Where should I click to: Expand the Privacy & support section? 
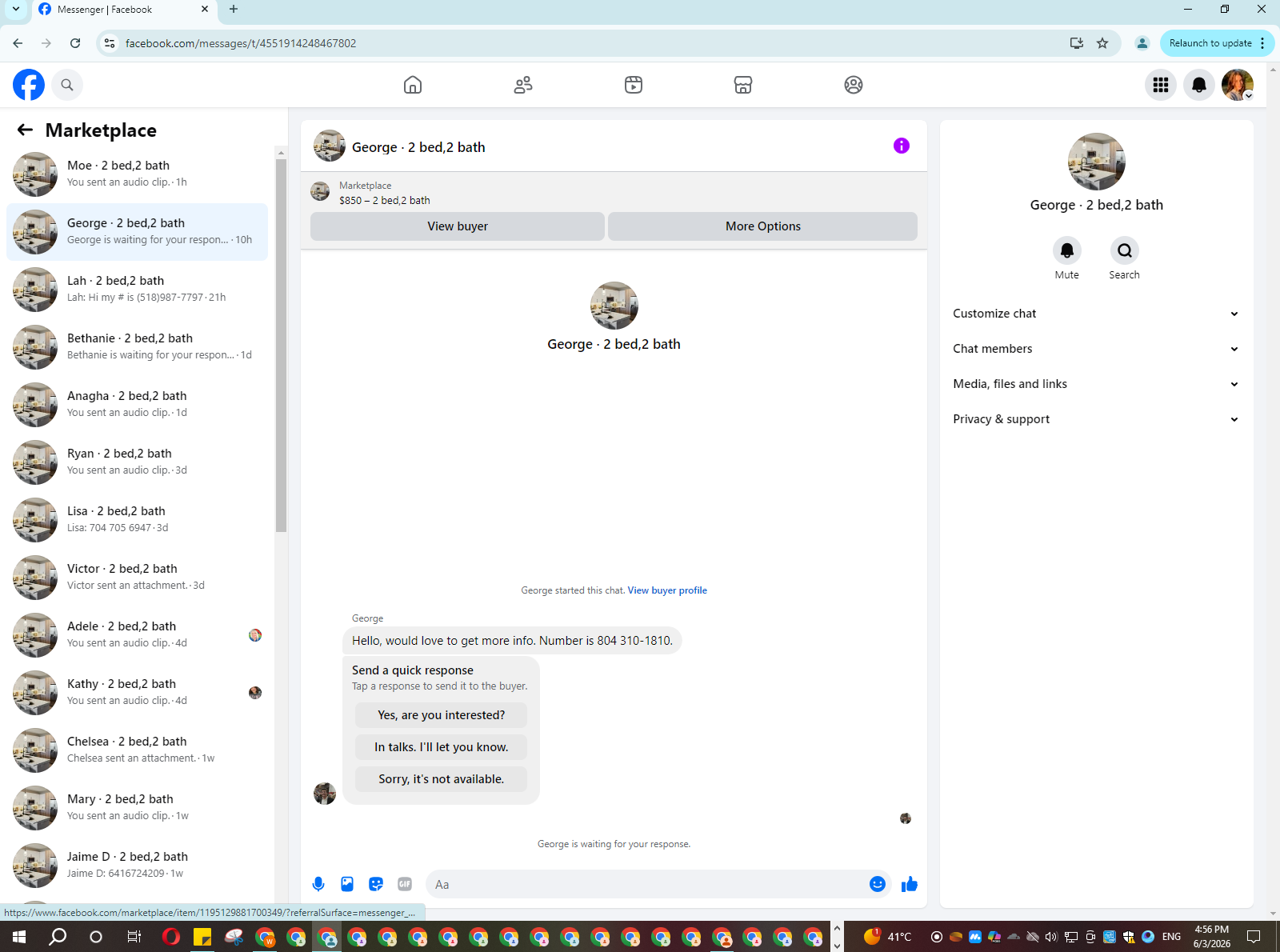(1096, 419)
